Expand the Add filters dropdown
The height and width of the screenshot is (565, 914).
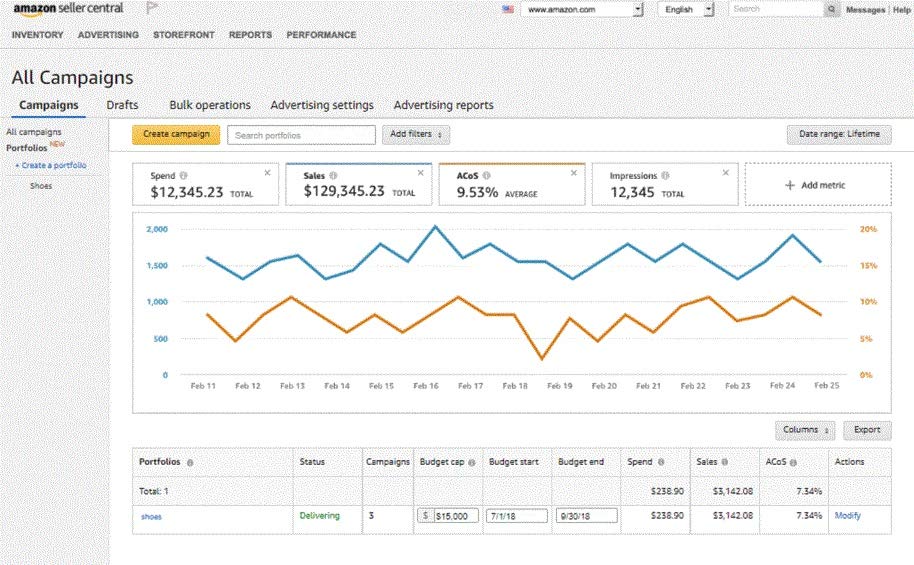416,135
